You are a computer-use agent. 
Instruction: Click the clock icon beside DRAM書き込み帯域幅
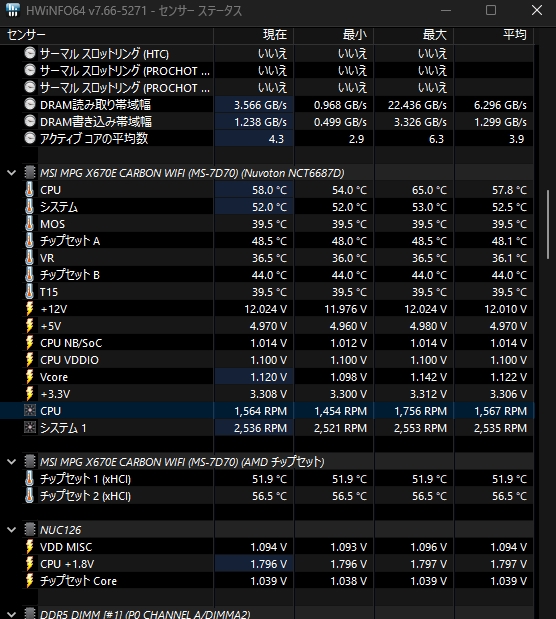tap(30, 121)
